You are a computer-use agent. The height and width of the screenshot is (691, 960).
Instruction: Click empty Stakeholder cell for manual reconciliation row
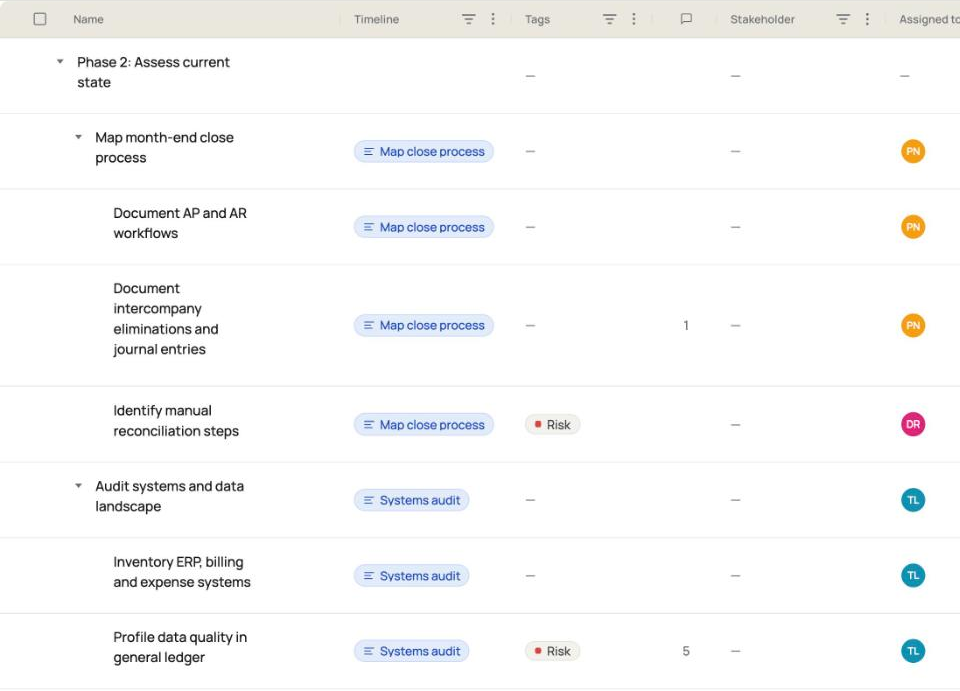(x=735, y=425)
